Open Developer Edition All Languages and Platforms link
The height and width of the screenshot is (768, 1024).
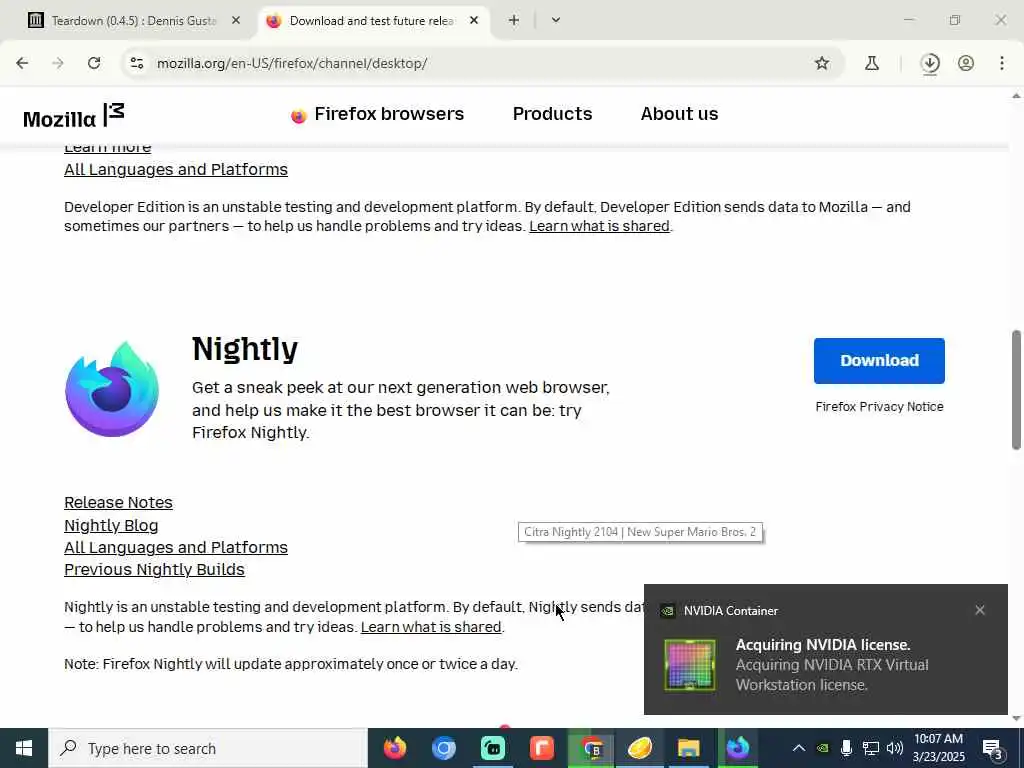176,170
